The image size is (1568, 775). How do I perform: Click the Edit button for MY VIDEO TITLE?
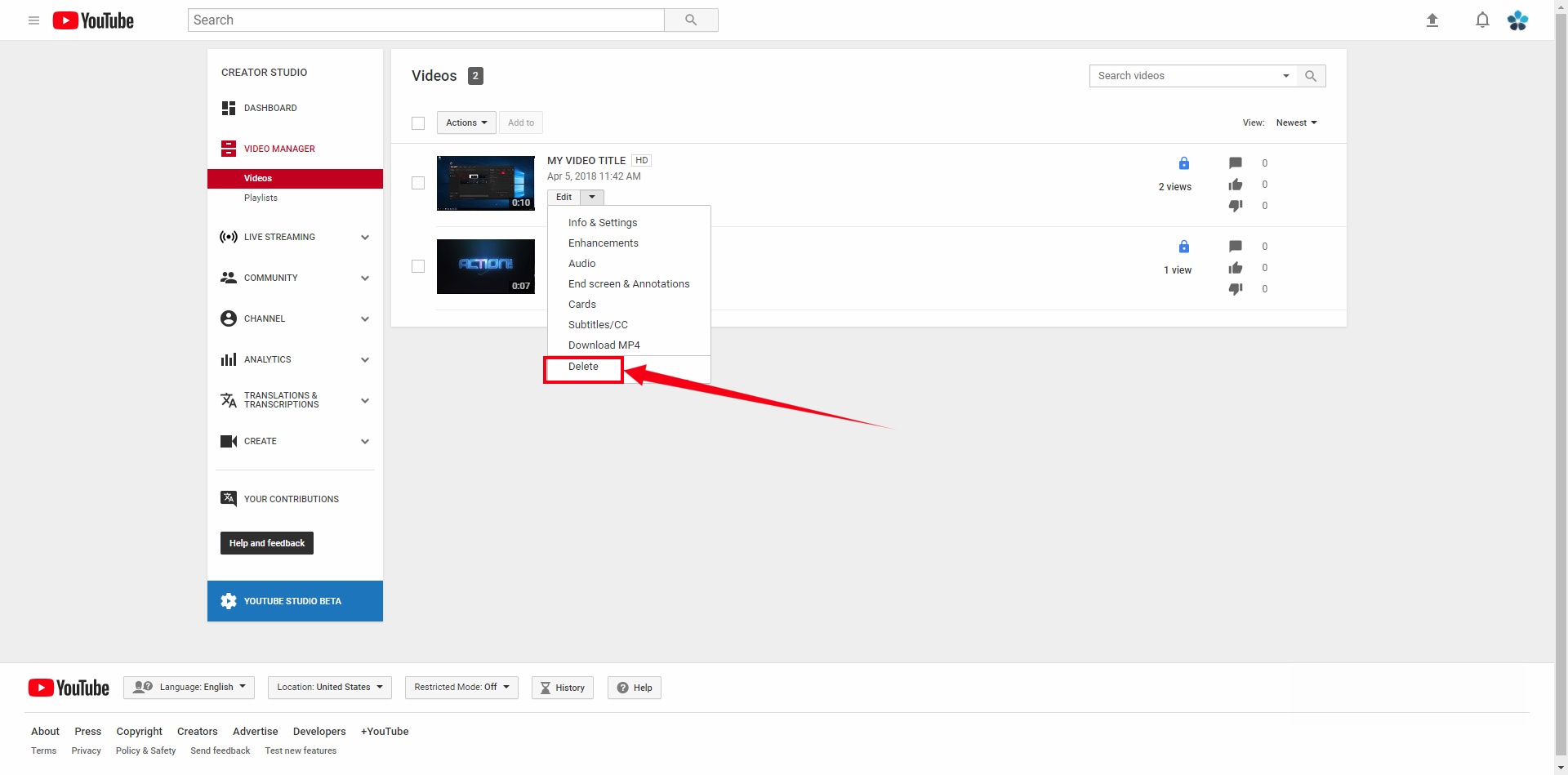pos(563,197)
